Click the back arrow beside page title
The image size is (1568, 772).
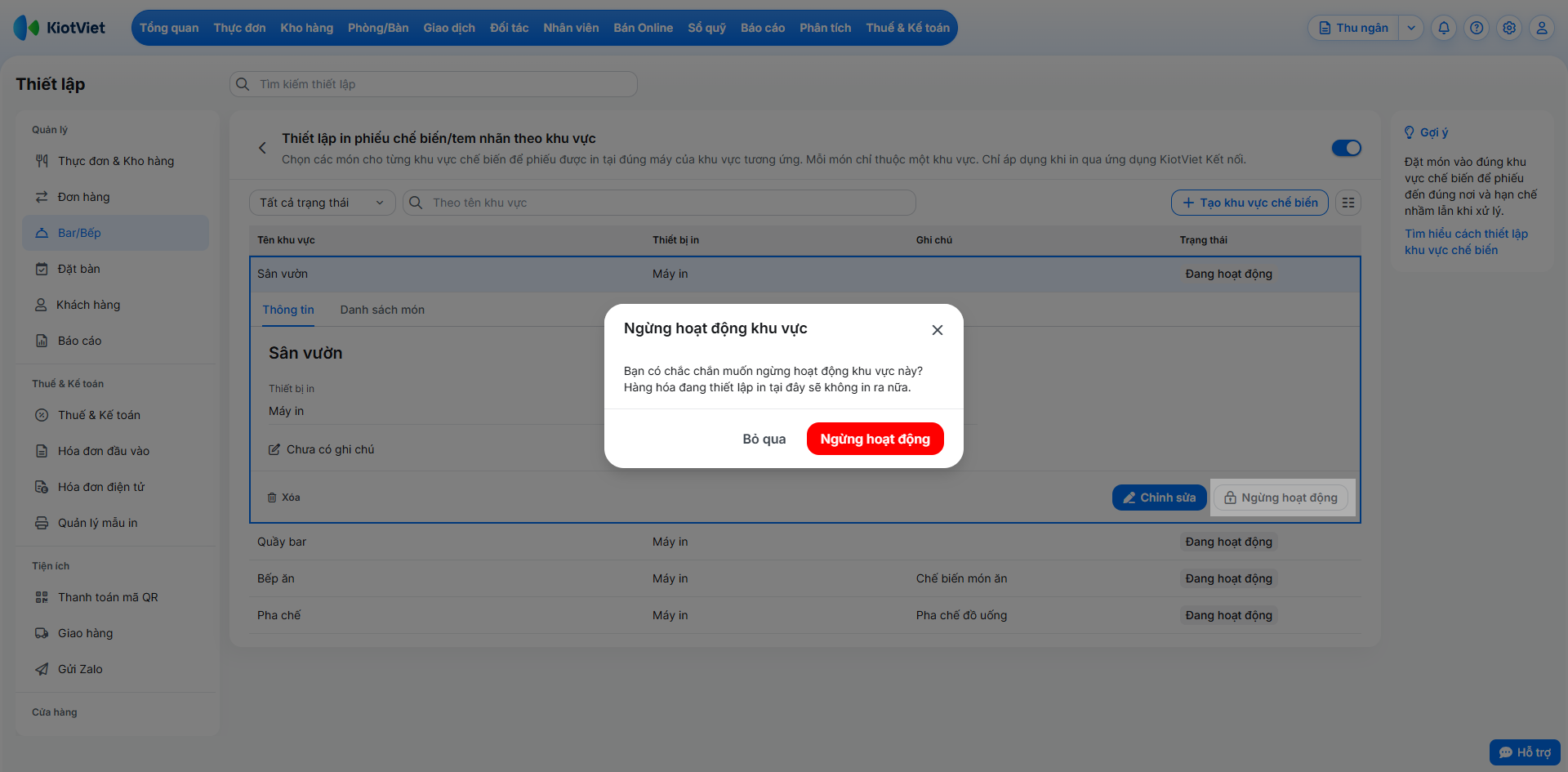click(262, 148)
